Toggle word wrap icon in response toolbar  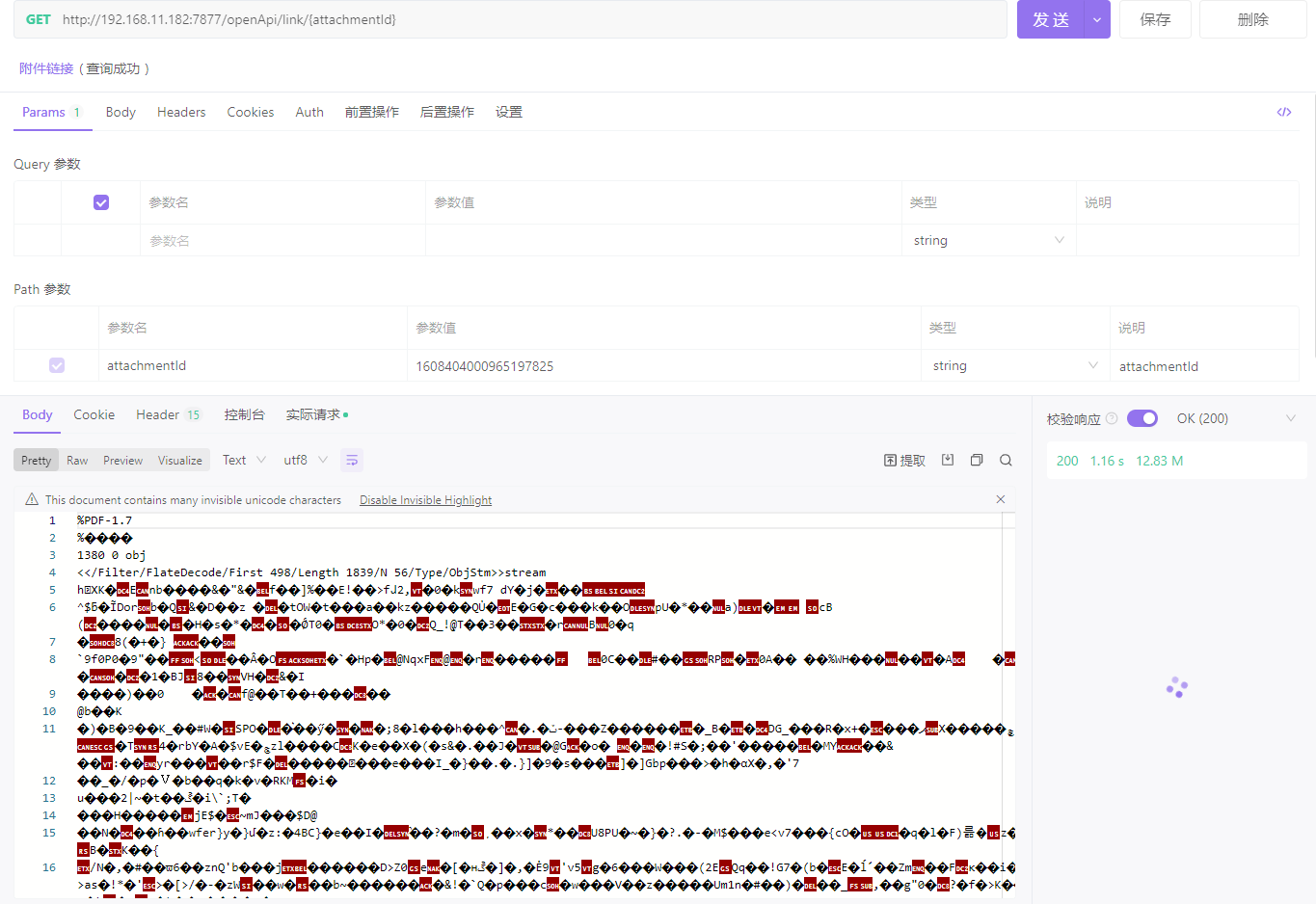352,461
